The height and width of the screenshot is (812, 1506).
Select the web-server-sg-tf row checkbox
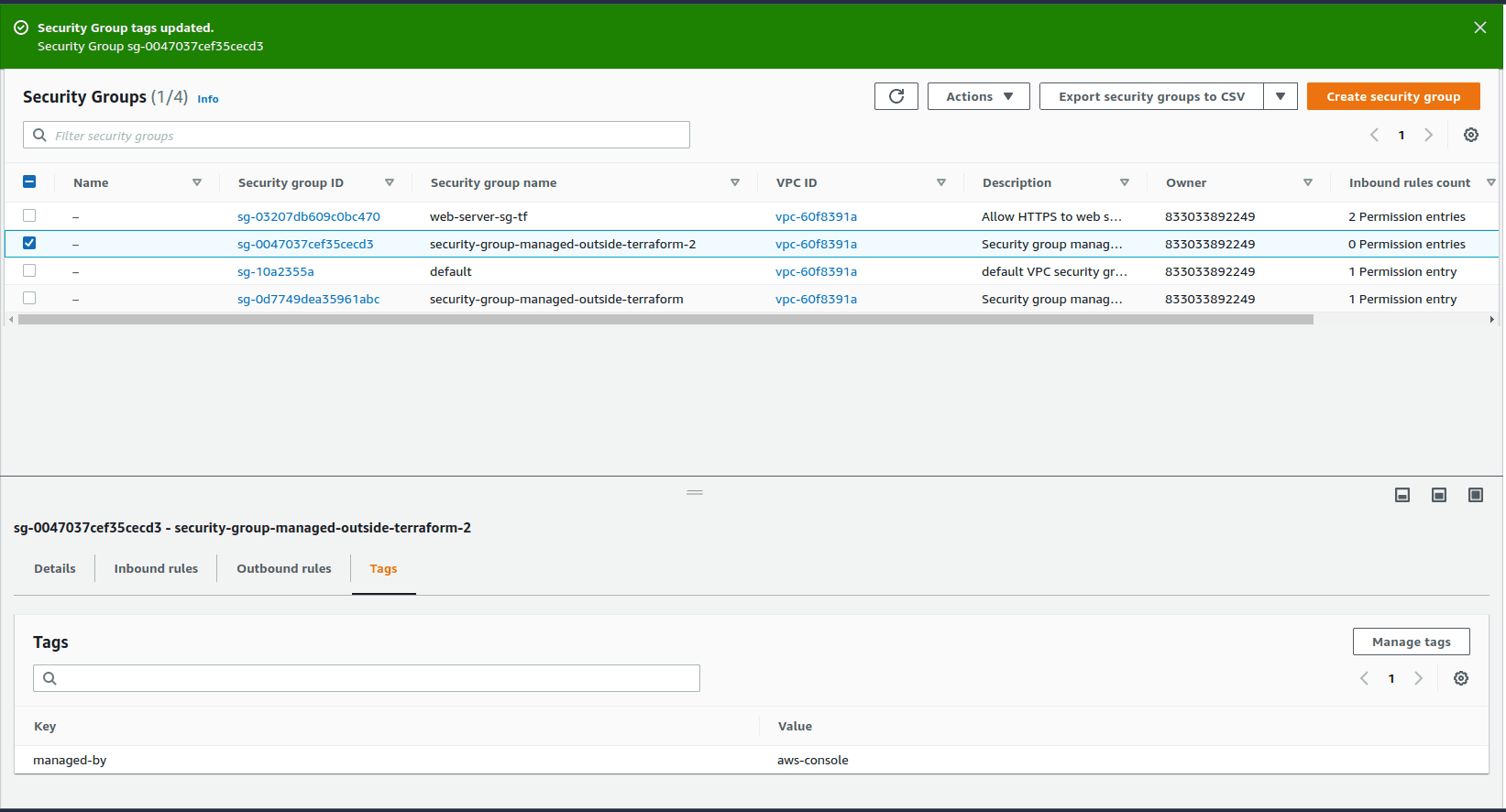(x=29, y=215)
